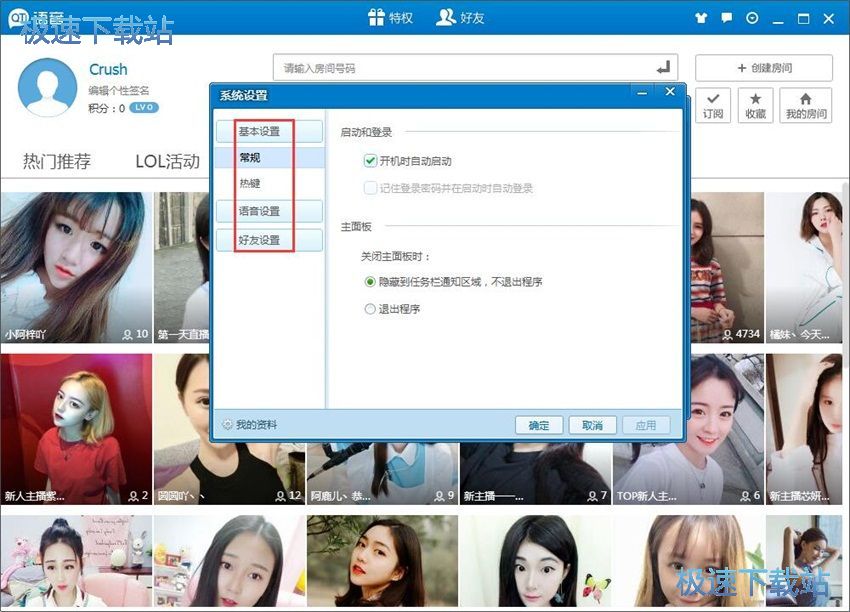Screen dimensions: 850x612
Task: Click the Crush username
Action: pos(108,69)
